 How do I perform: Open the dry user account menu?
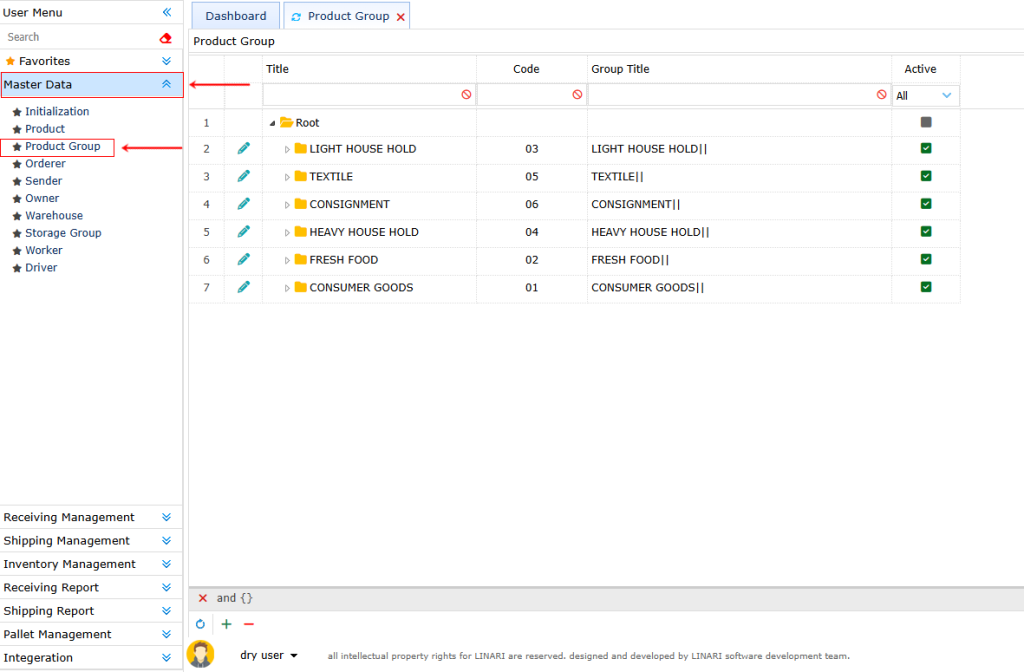[x=262, y=655]
